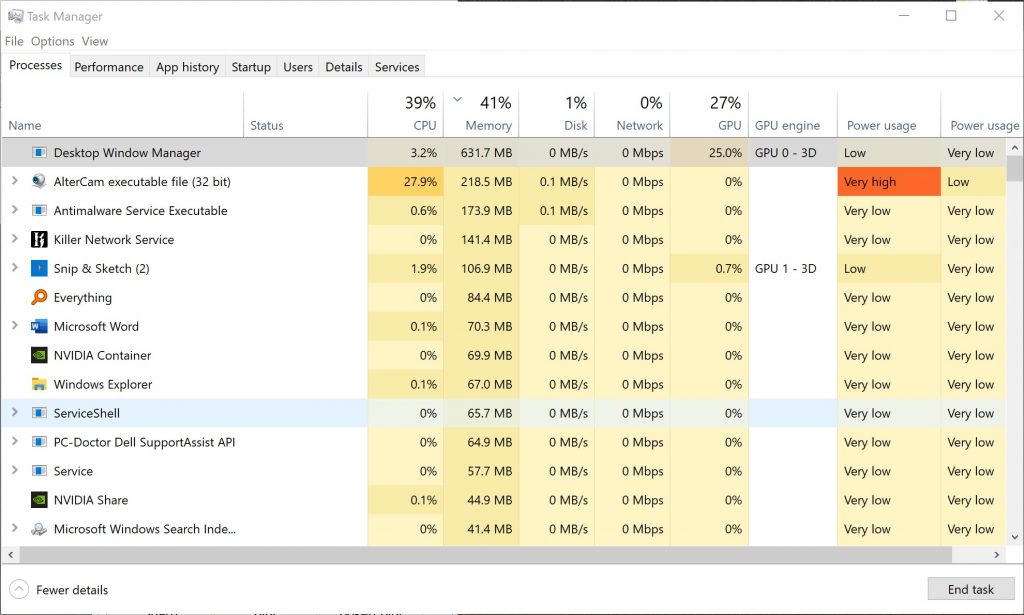Select the Desktop Window Manager process icon

(39, 153)
